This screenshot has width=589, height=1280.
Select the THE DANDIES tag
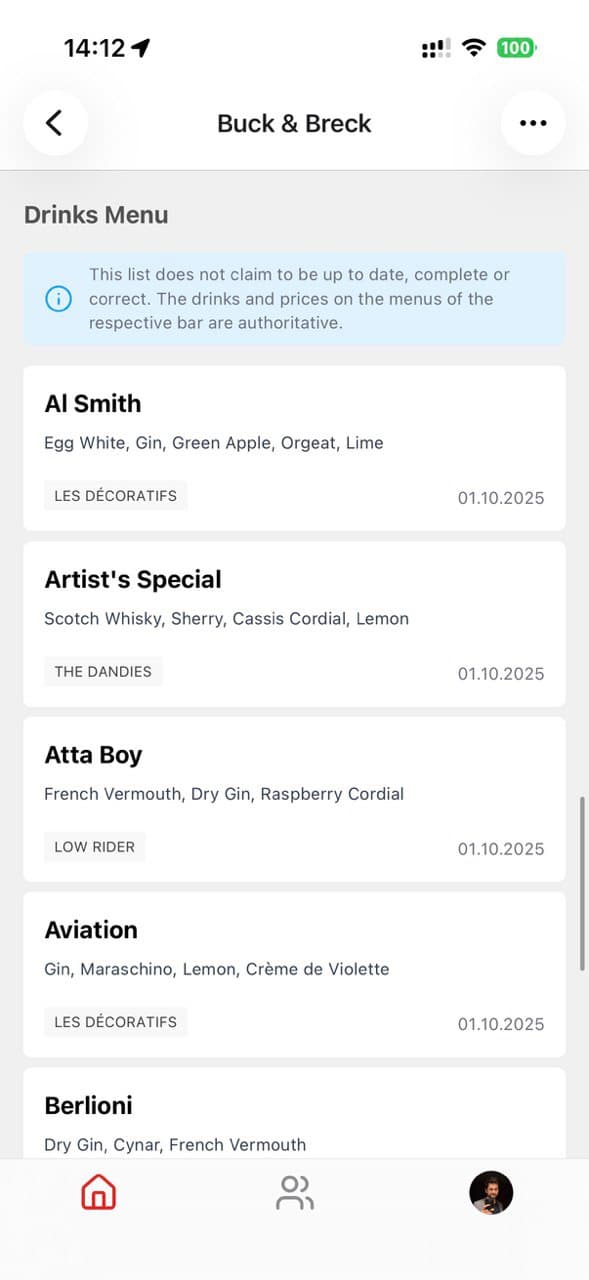102,671
